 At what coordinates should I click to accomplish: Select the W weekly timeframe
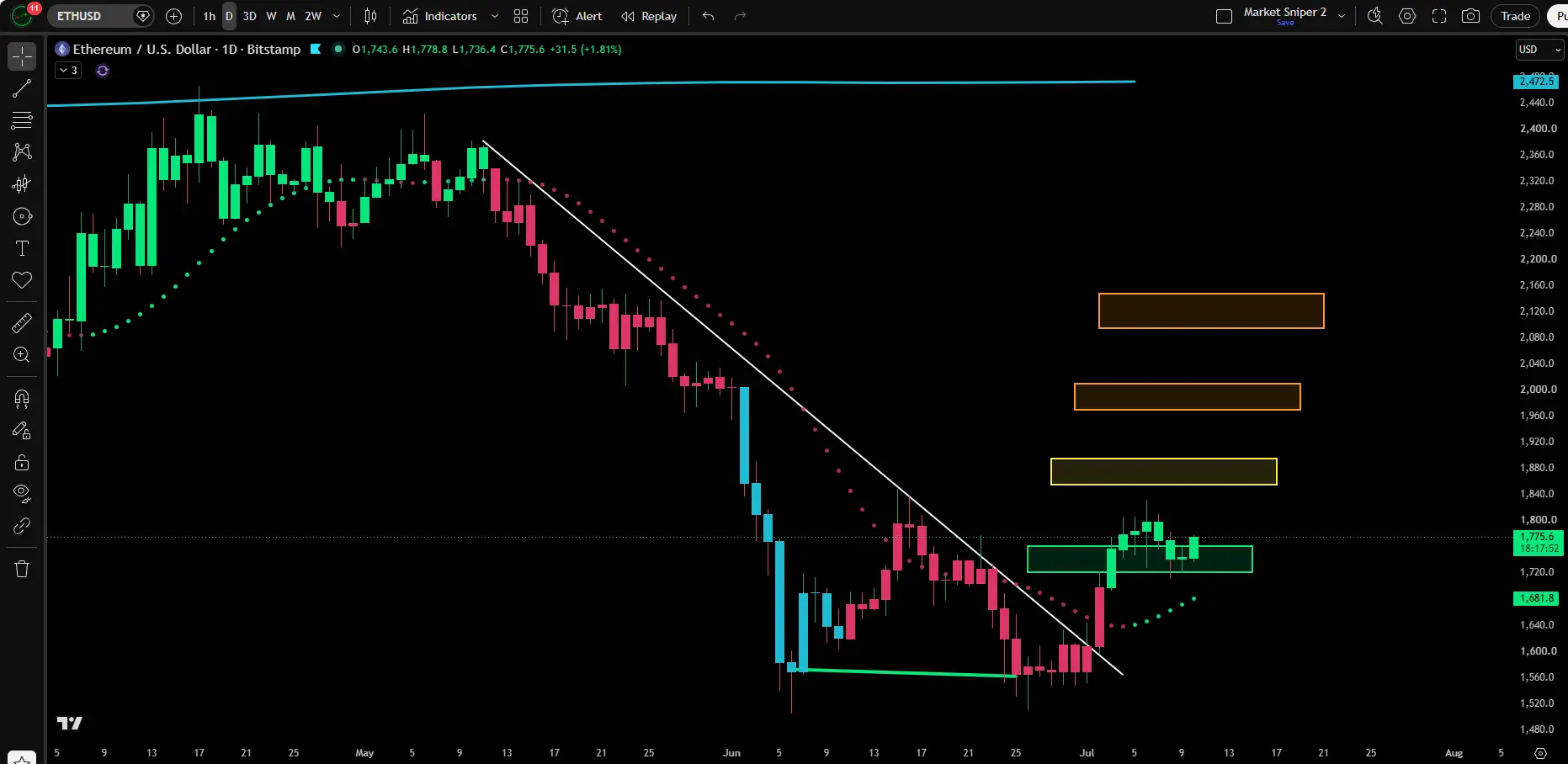[271, 16]
